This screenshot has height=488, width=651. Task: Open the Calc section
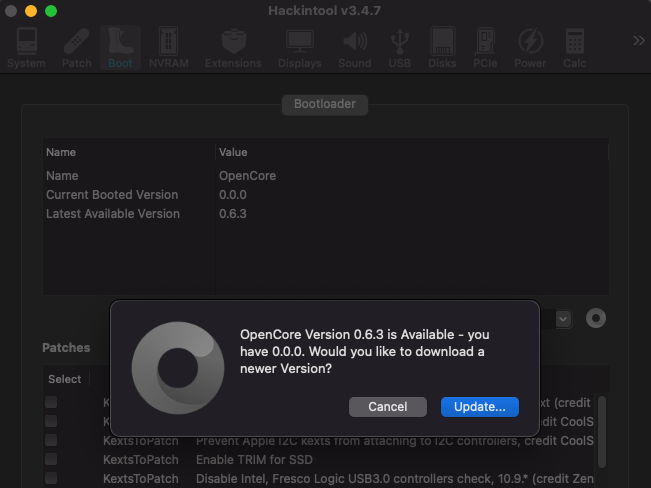(575, 48)
